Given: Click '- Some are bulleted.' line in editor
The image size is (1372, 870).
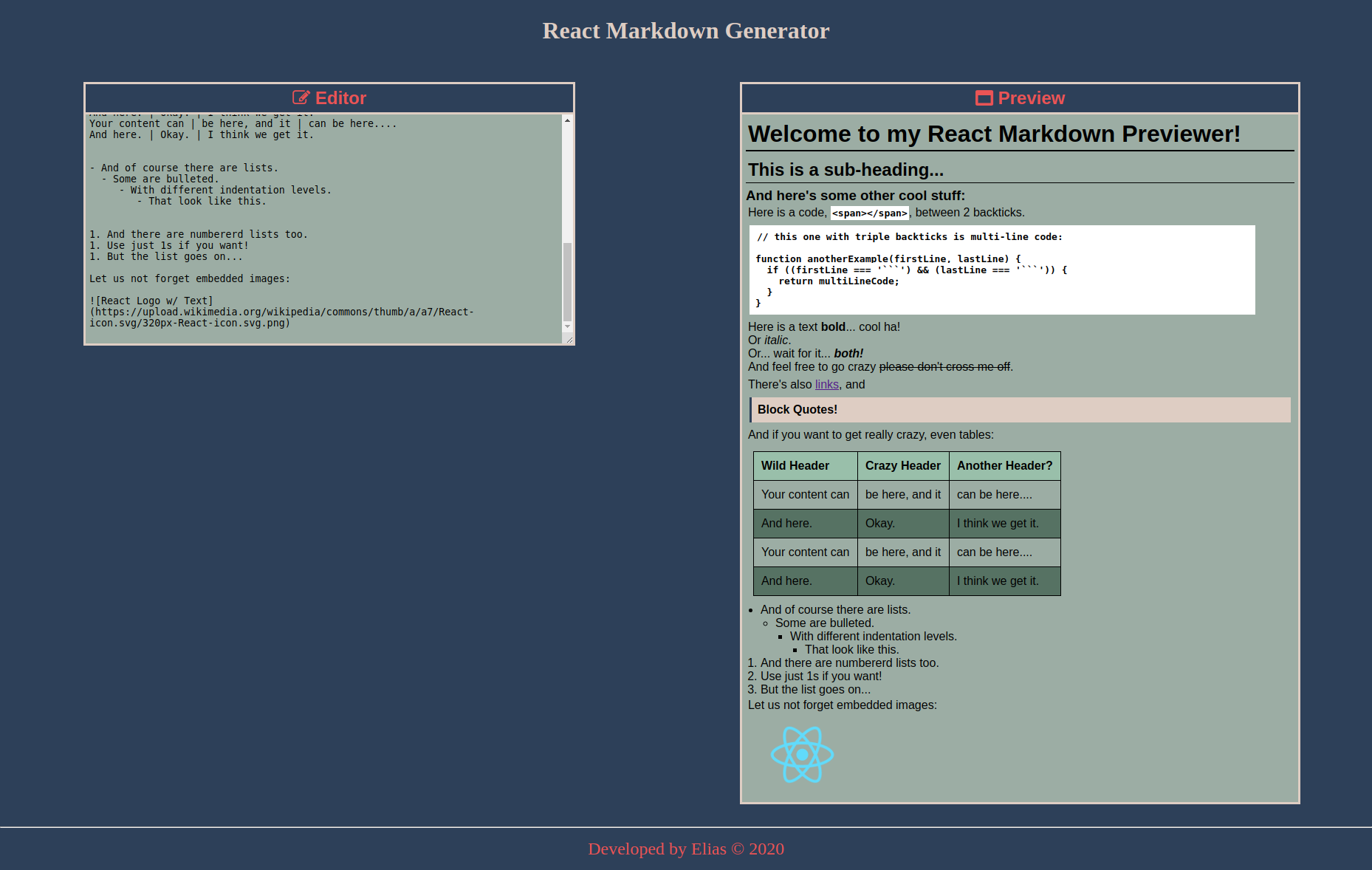Looking at the screenshot, I should [x=160, y=179].
